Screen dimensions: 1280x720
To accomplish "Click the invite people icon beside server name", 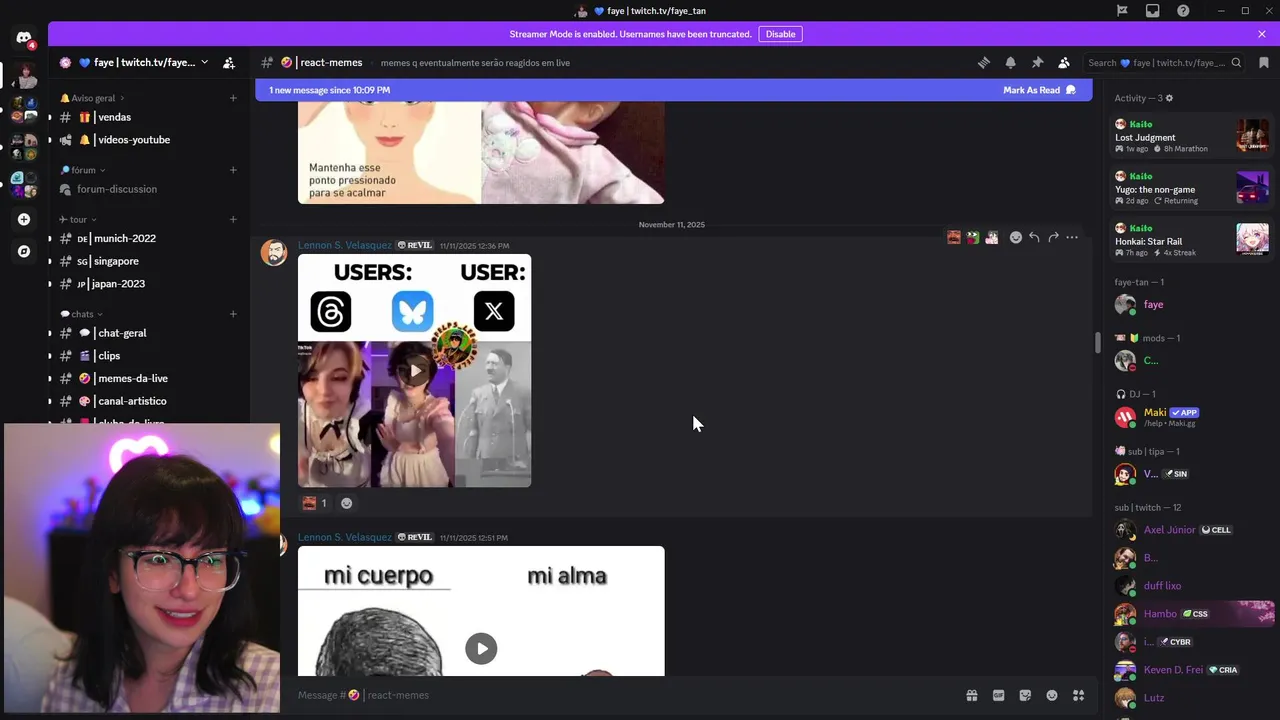I will [x=229, y=62].
